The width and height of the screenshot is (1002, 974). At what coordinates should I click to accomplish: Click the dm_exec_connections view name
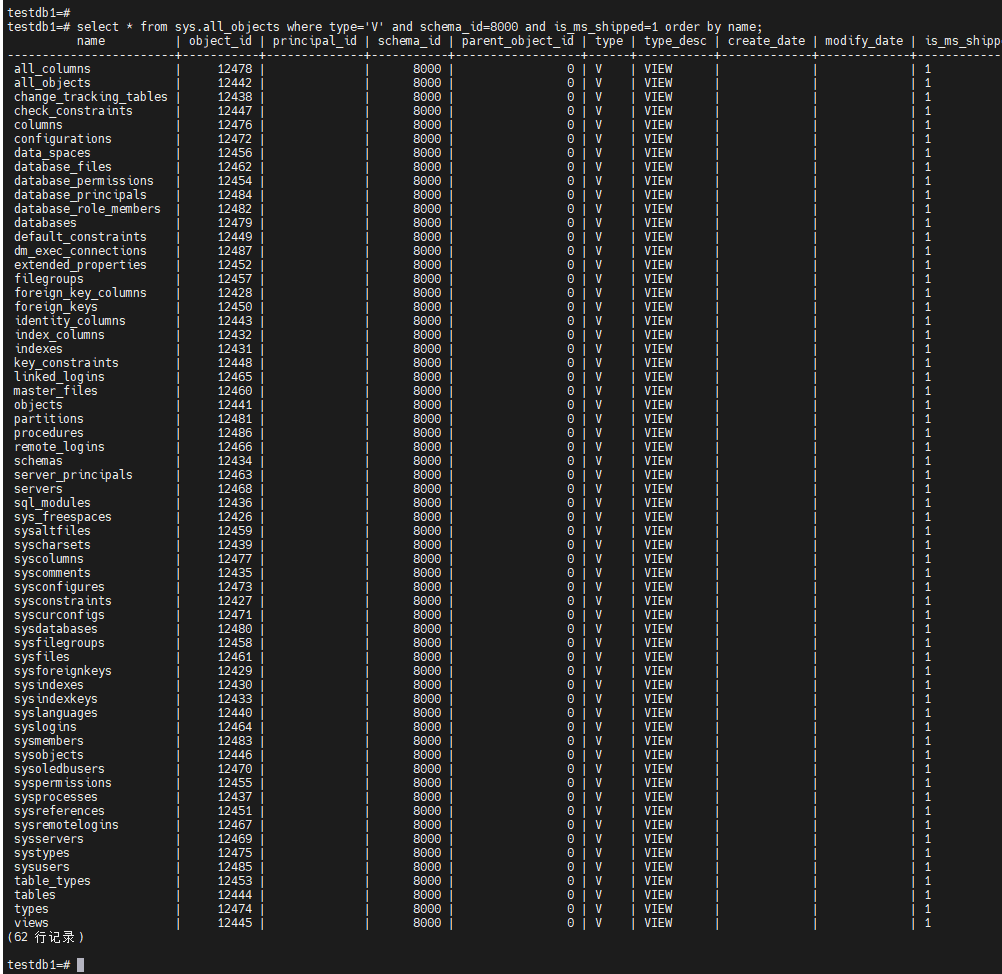click(80, 251)
